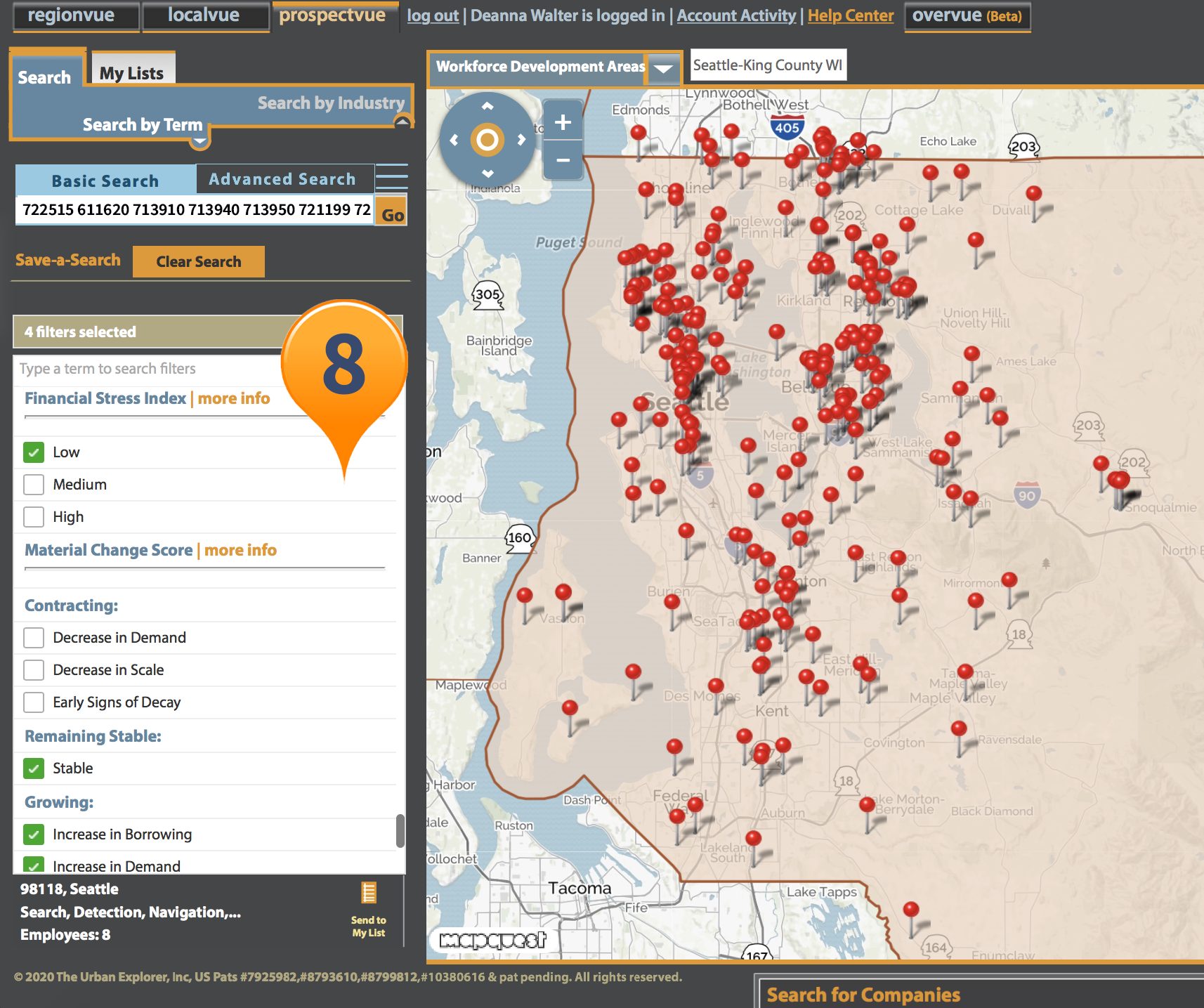Open the Account Activity link
The height and width of the screenshot is (1008, 1204).
[x=736, y=15]
